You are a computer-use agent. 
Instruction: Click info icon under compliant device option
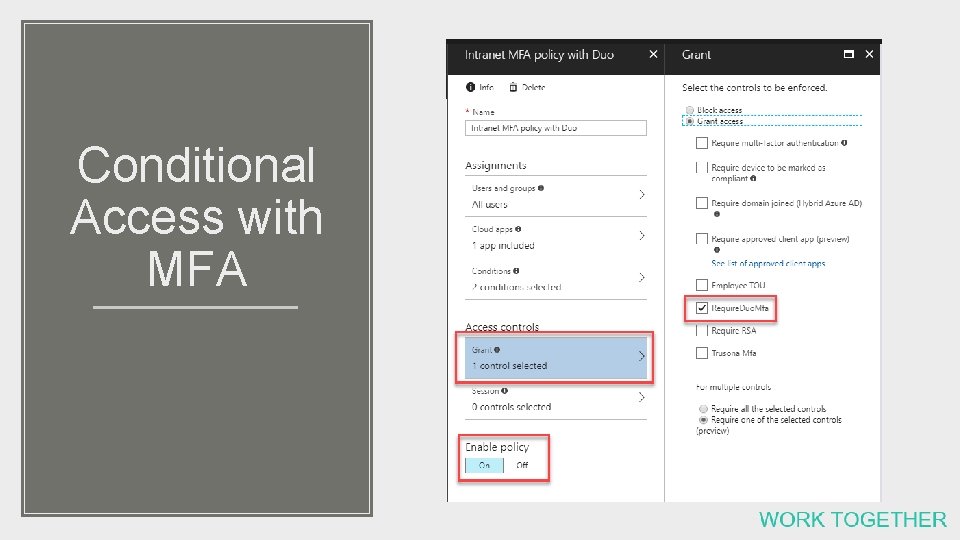753,178
